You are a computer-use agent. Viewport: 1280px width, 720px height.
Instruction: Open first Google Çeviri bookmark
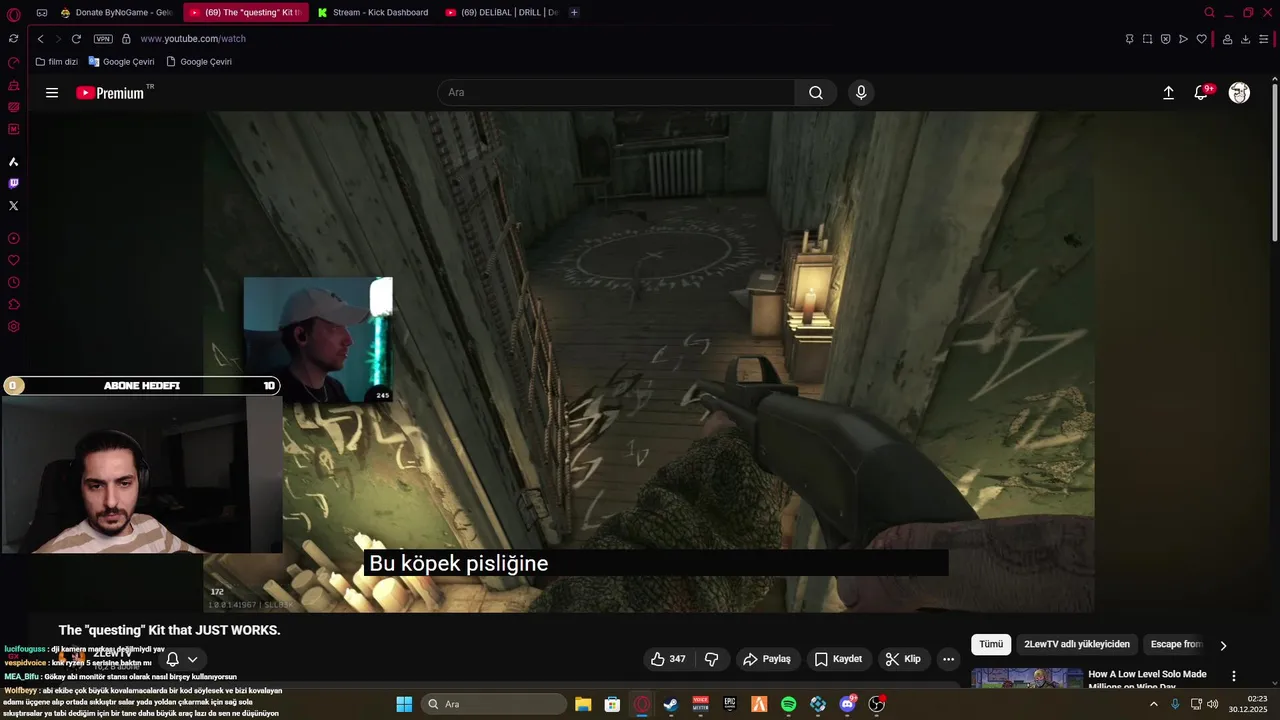point(121,62)
